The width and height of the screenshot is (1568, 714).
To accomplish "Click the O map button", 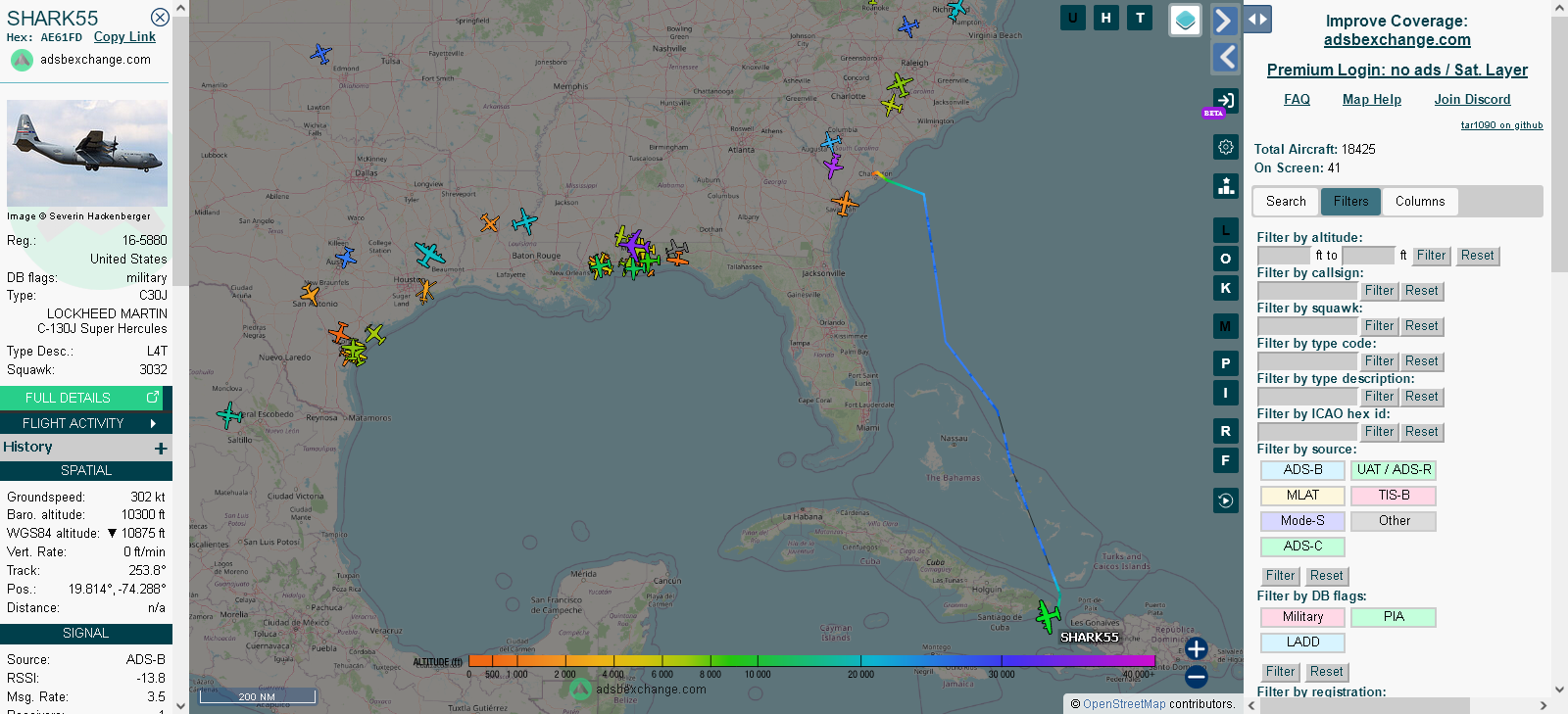I will coord(1225,259).
